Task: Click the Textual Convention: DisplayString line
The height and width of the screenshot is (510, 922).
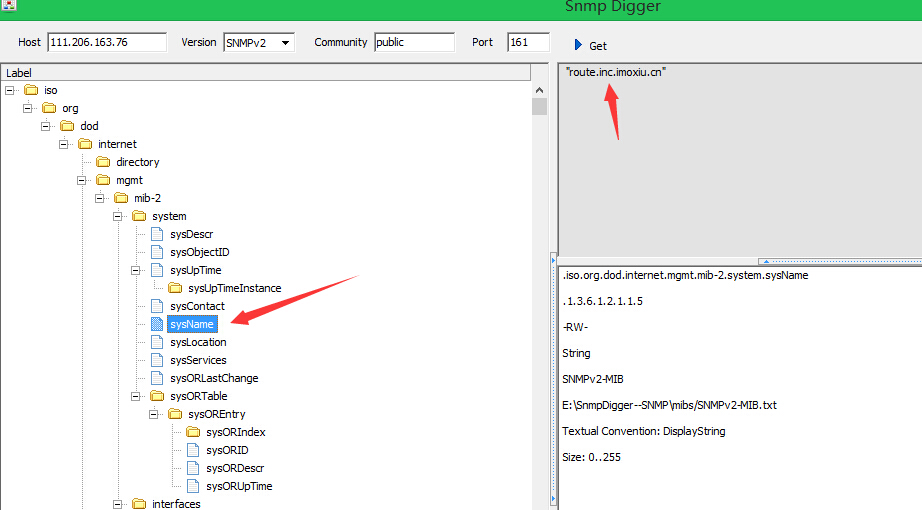Action: click(644, 431)
